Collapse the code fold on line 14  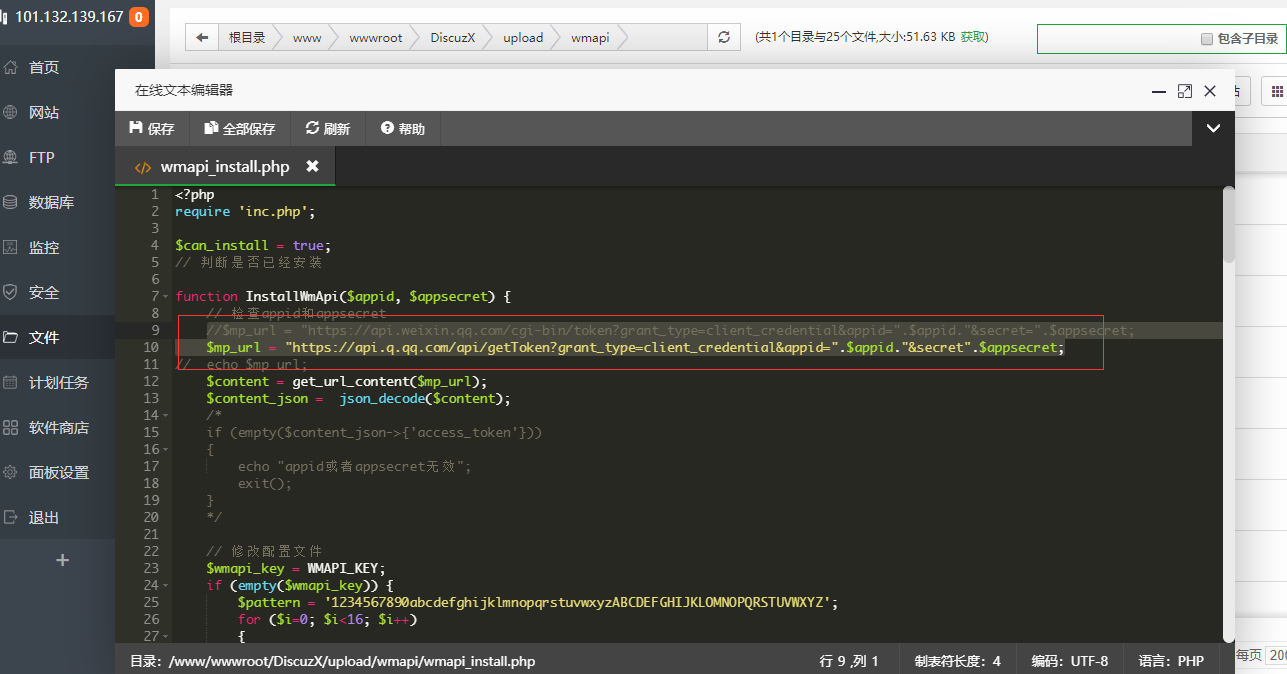[166, 415]
